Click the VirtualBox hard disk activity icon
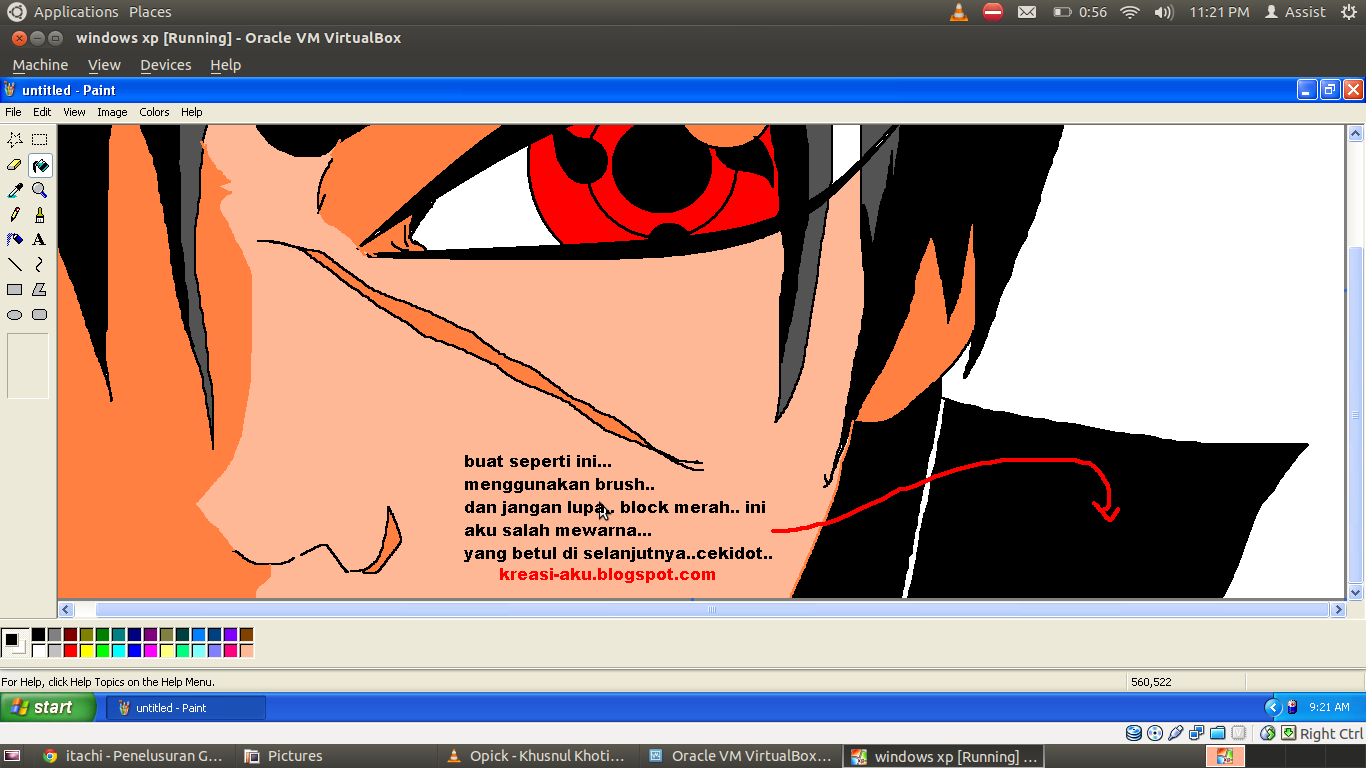Image resolution: width=1366 pixels, height=768 pixels. pyautogui.click(x=1134, y=733)
